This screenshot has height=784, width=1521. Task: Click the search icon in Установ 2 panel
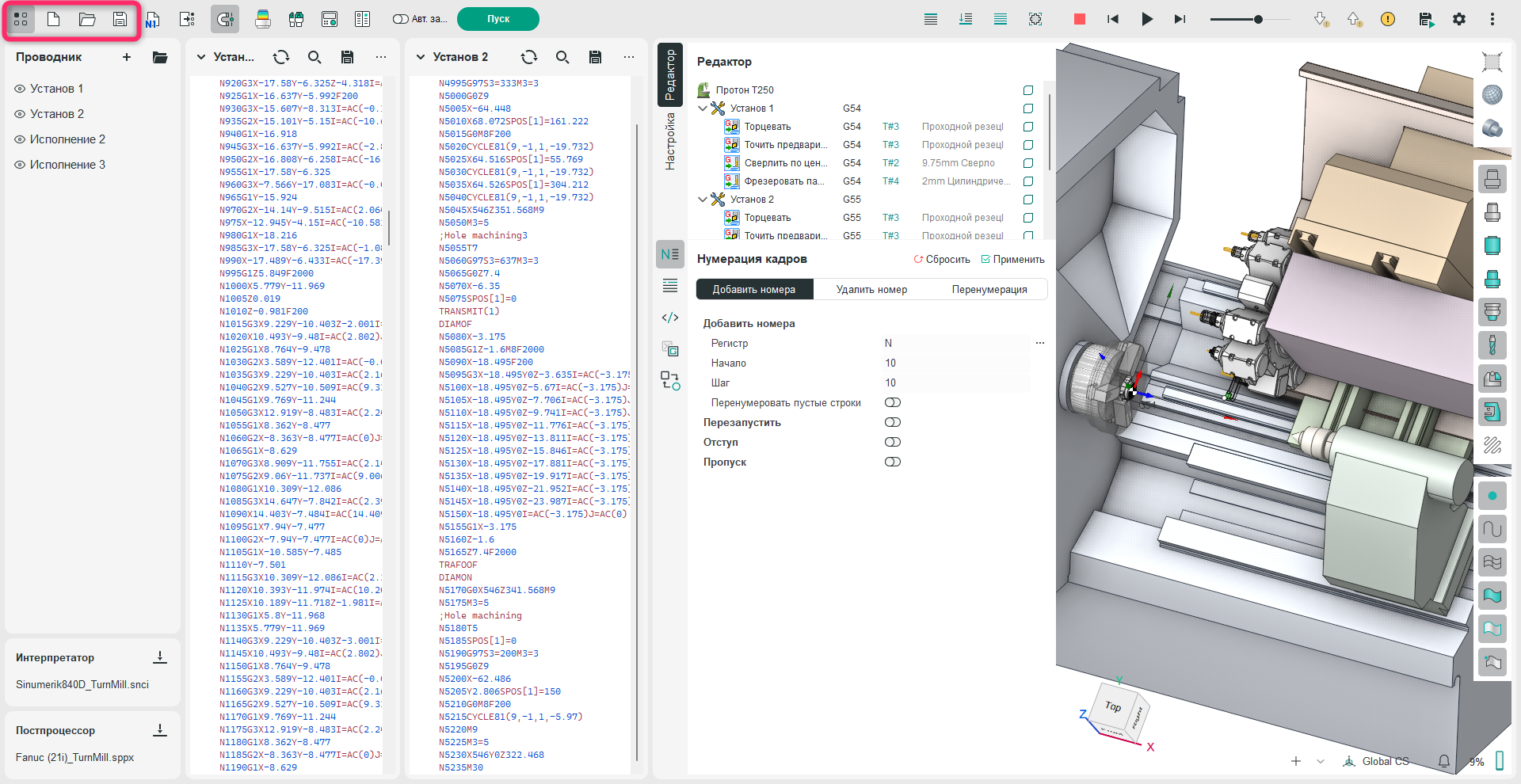(562, 57)
